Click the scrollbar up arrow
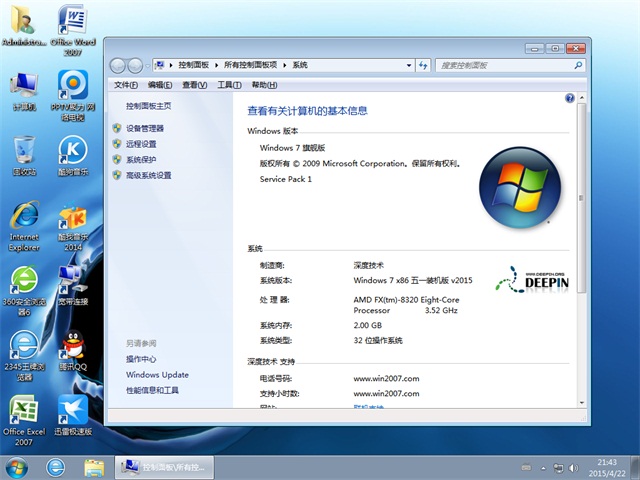The image size is (640, 480). point(581,98)
